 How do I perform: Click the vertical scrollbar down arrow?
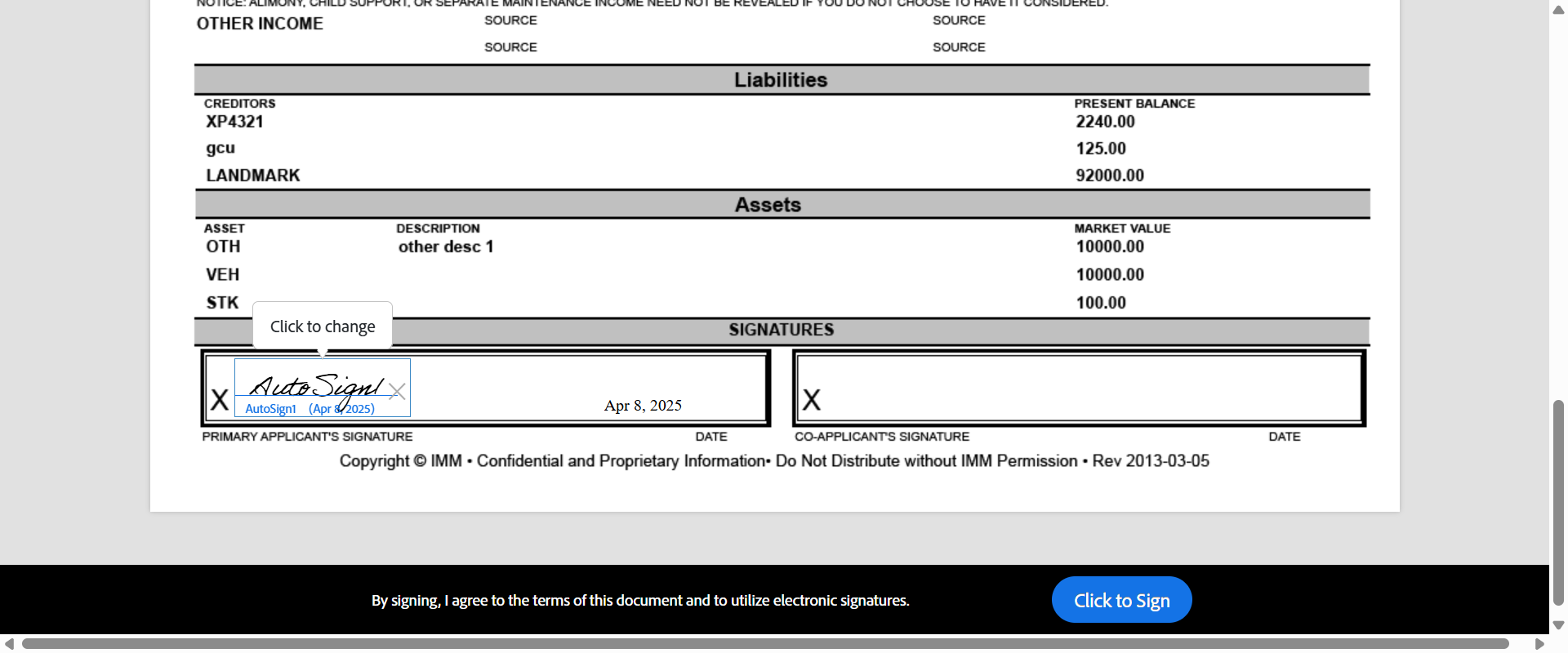pos(1558,625)
